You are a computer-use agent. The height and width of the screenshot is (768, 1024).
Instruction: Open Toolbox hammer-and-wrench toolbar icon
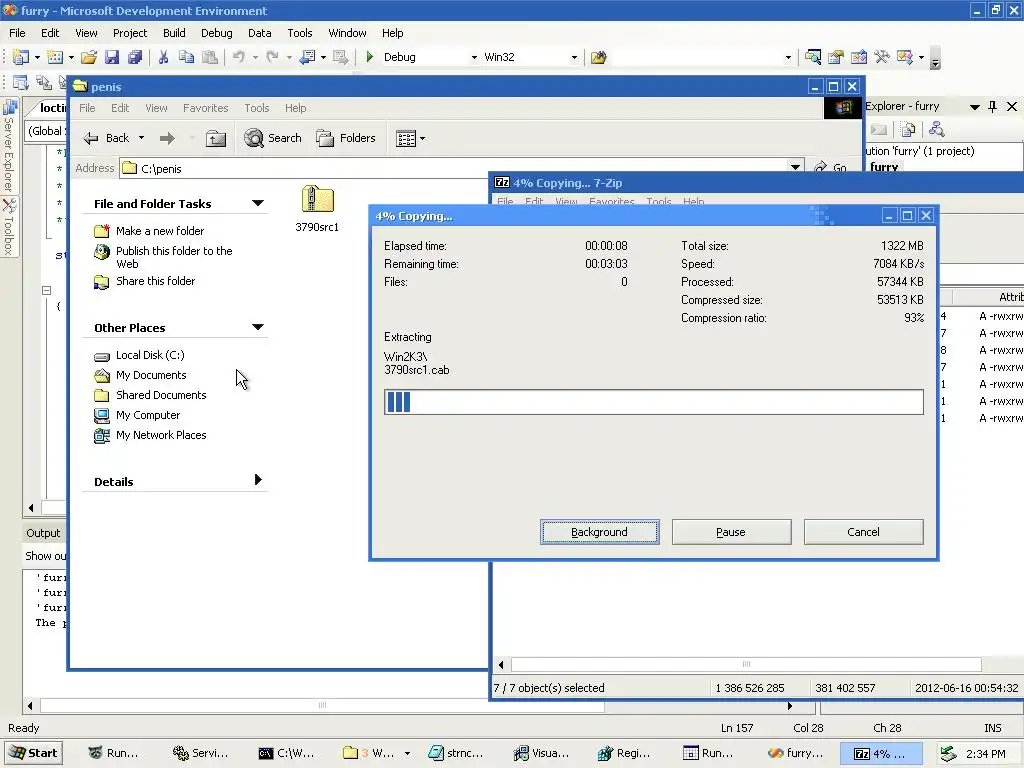click(882, 57)
